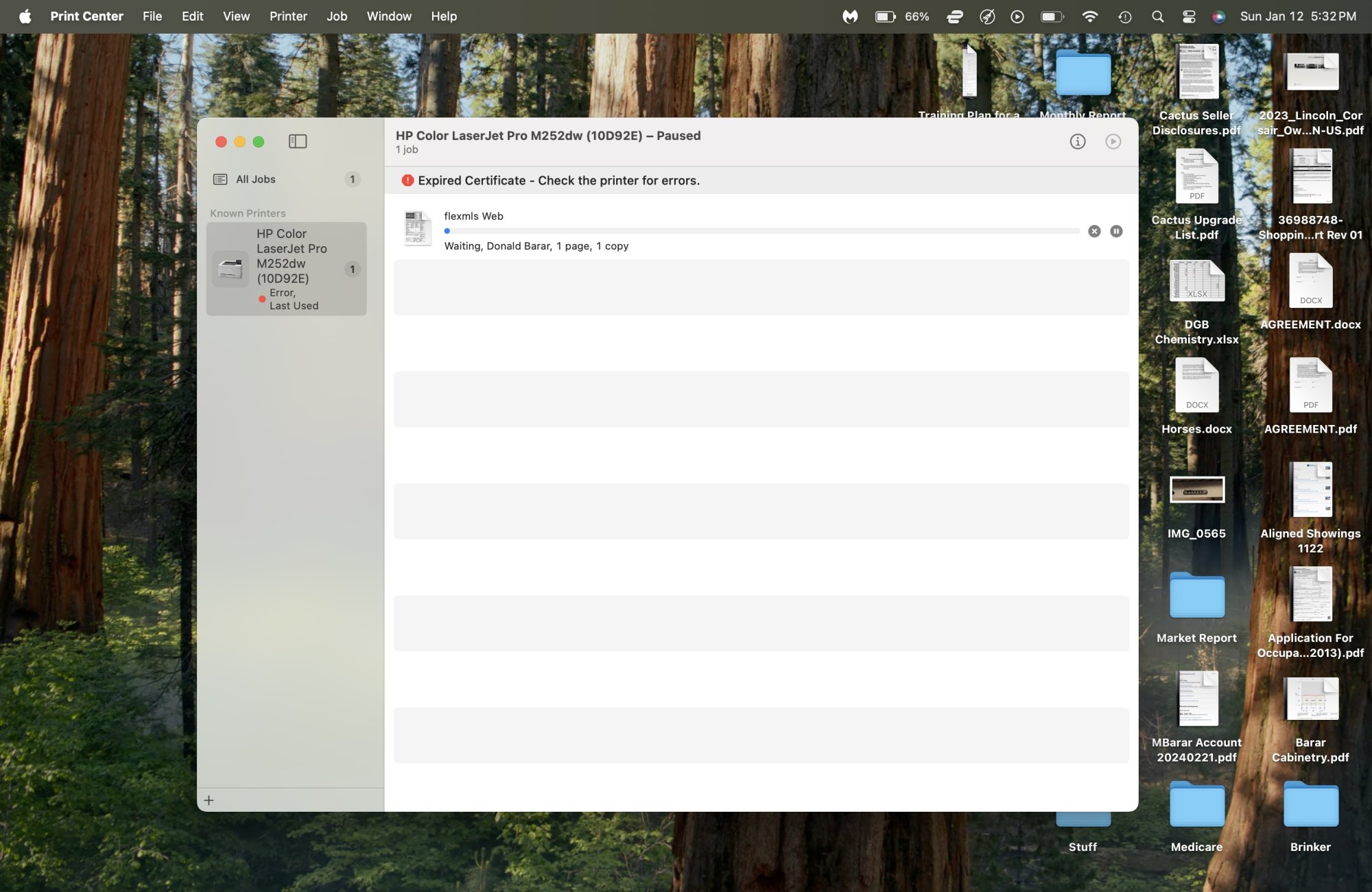The height and width of the screenshot is (892, 1372).
Task: Cancel the flexmls Web print job
Action: 1094,231
